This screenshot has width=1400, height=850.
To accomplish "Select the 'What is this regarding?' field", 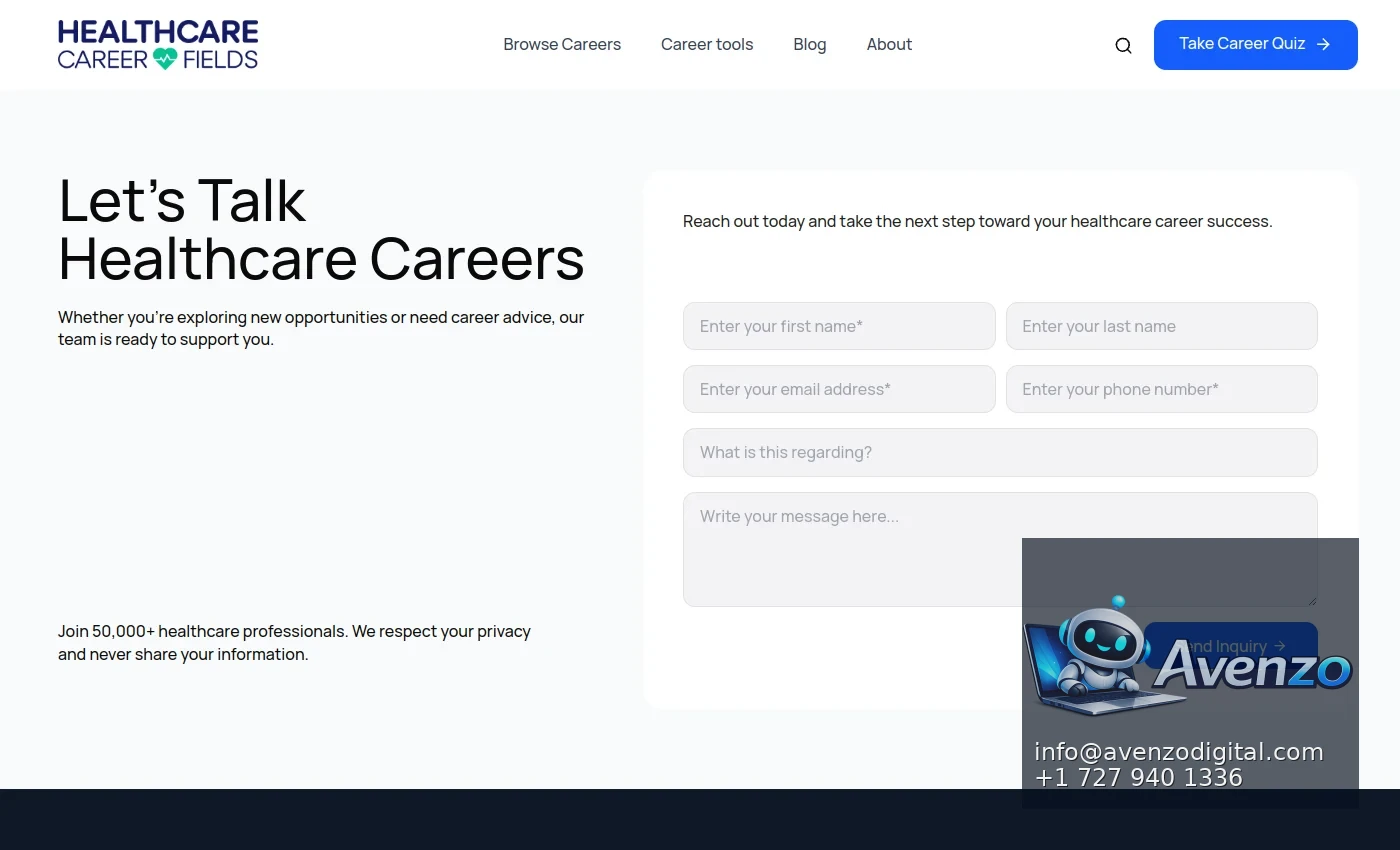I will click(x=1000, y=453).
